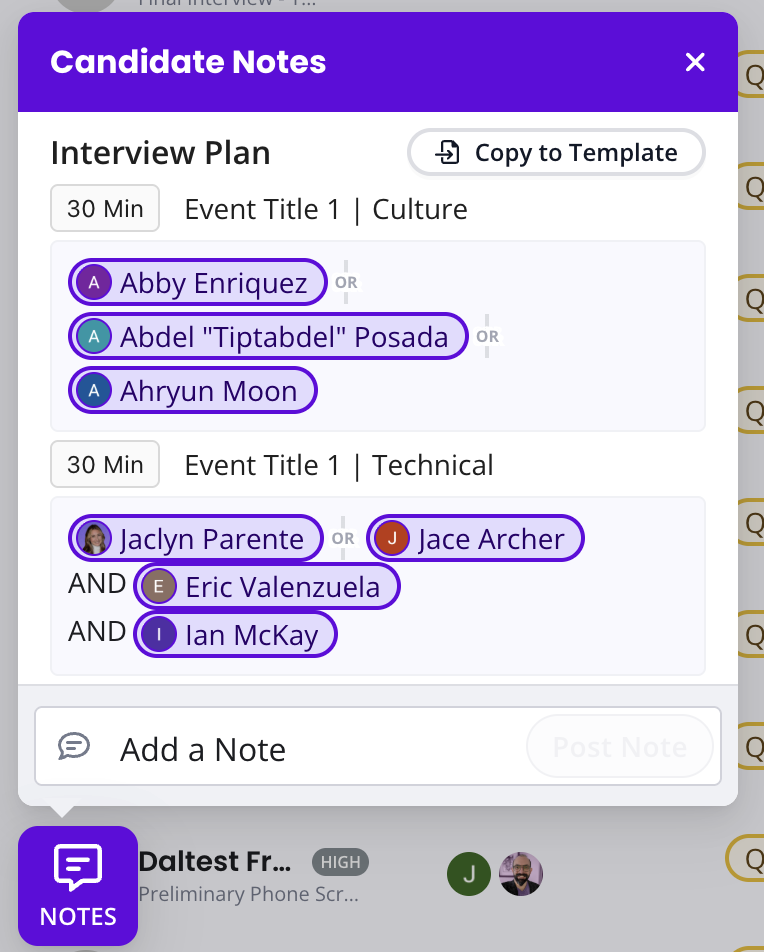Click the speech bubble note icon
The image size is (764, 952).
[x=74, y=746]
